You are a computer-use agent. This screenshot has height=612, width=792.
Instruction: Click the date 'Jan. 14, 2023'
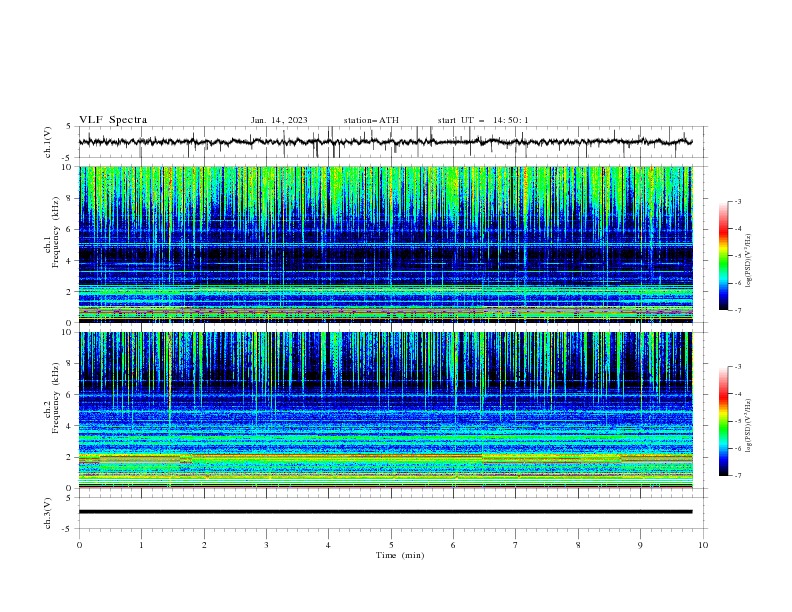click(x=279, y=120)
